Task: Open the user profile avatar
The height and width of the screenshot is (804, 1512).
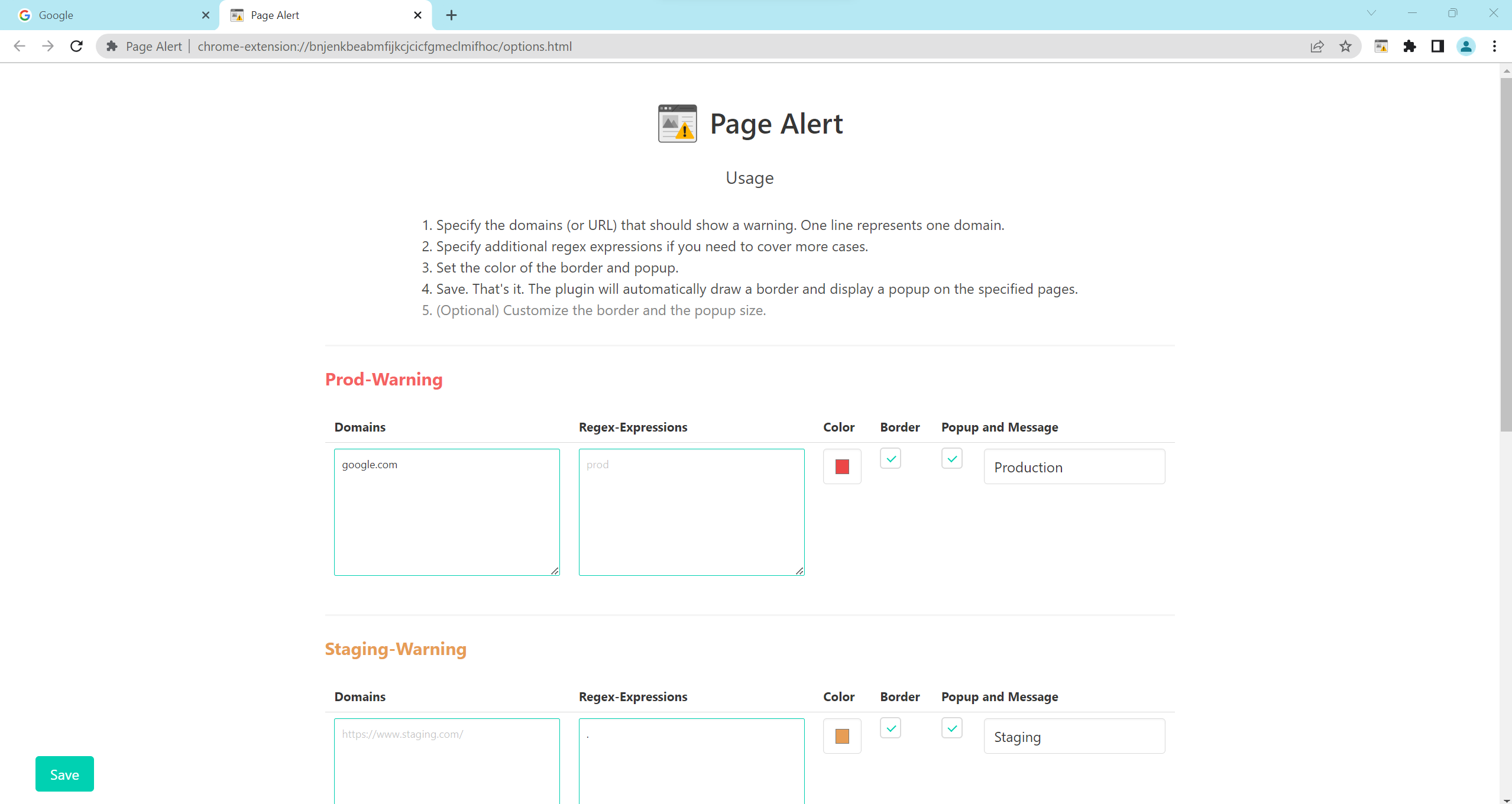Action: click(x=1466, y=46)
